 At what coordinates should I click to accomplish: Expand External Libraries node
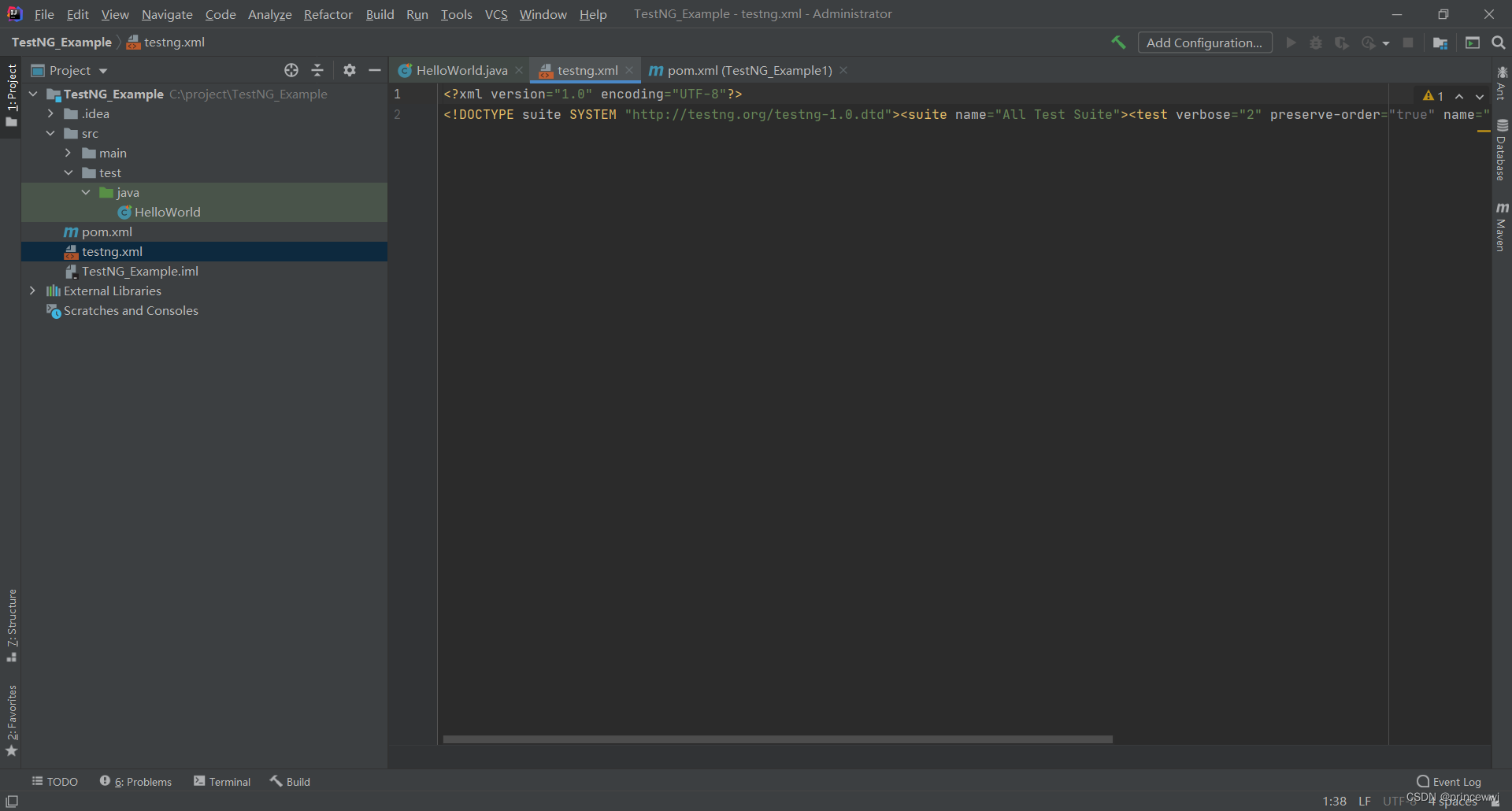coord(32,291)
